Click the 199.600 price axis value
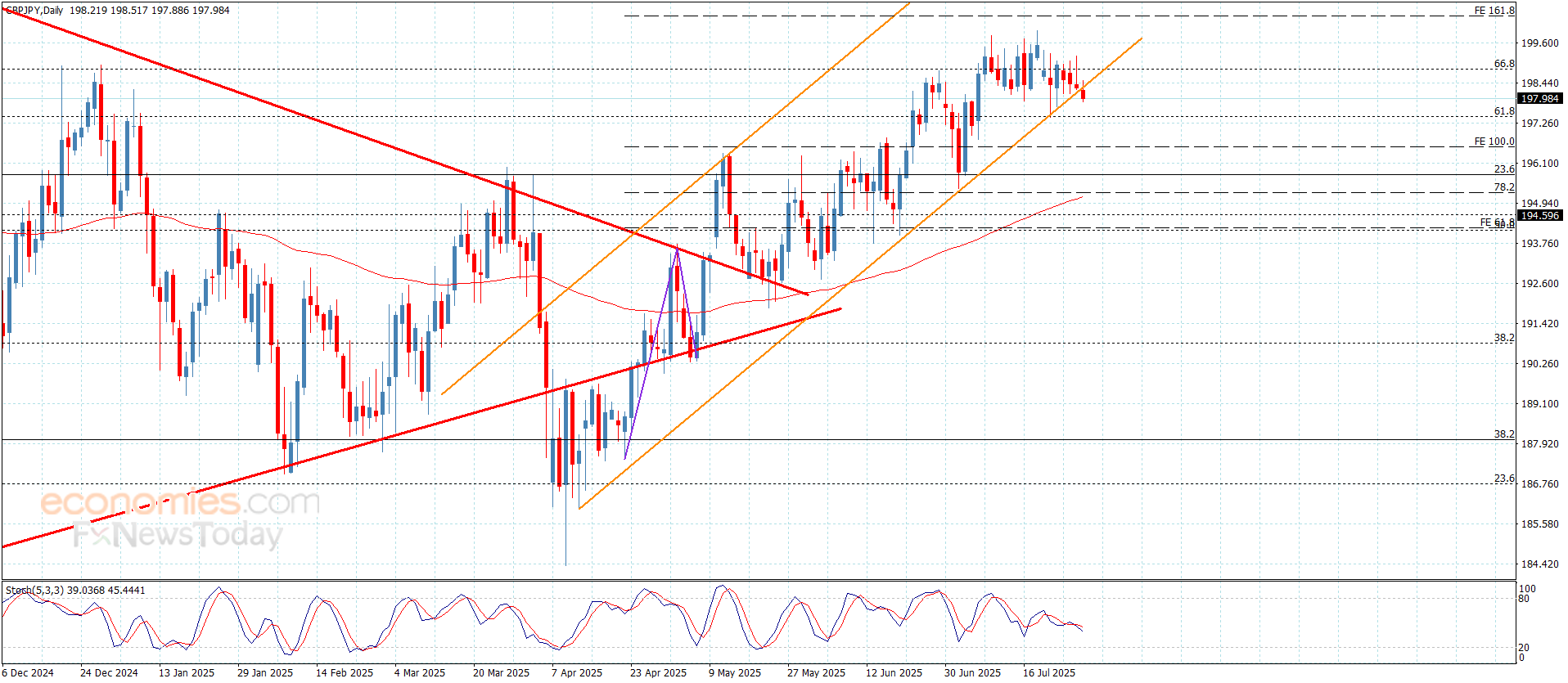 pyautogui.click(x=1539, y=43)
